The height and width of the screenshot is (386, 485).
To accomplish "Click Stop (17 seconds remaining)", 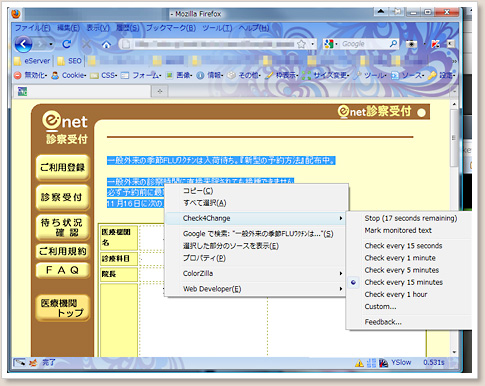I will [x=411, y=218].
